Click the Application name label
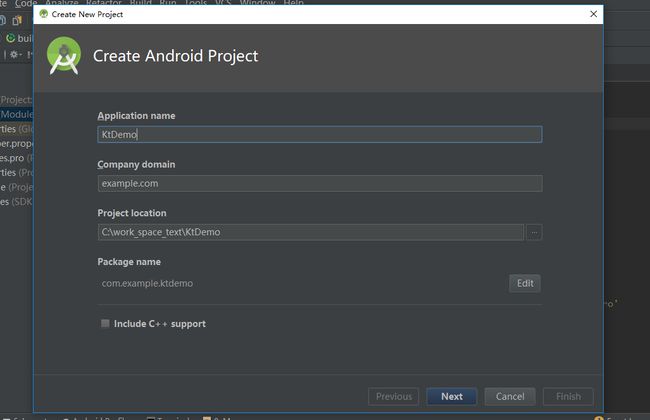 136,116
